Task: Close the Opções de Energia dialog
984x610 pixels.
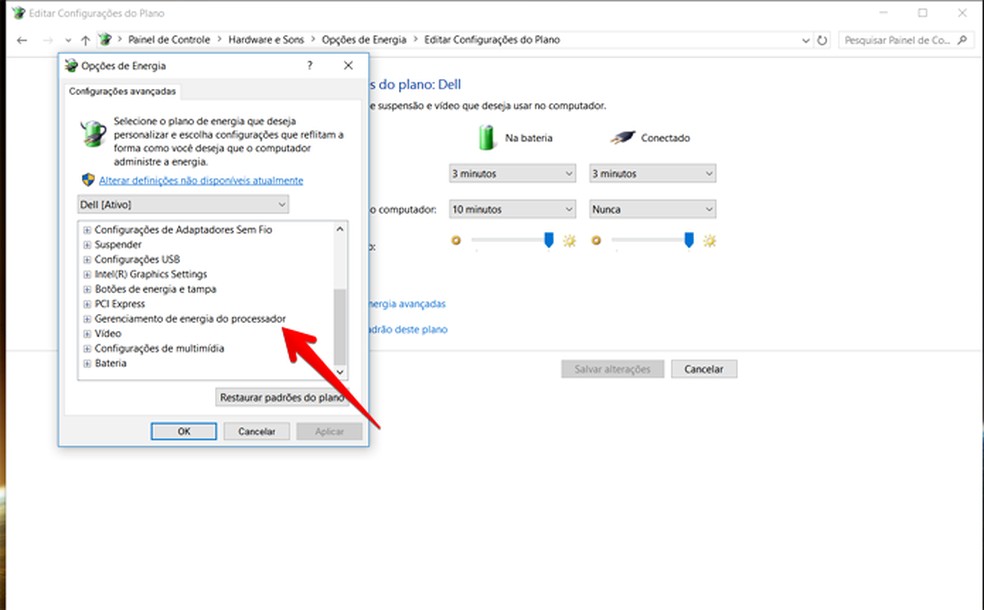Action: [x=348, y=65]
